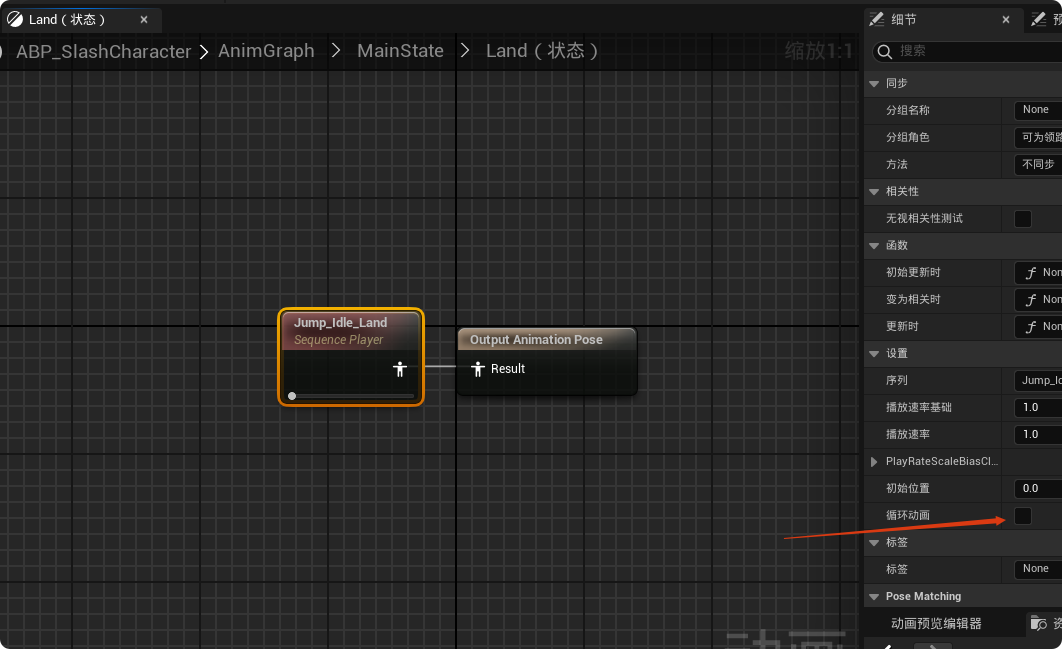
Task: Switch to the Land（状态）tab
Action: [81, 20]
